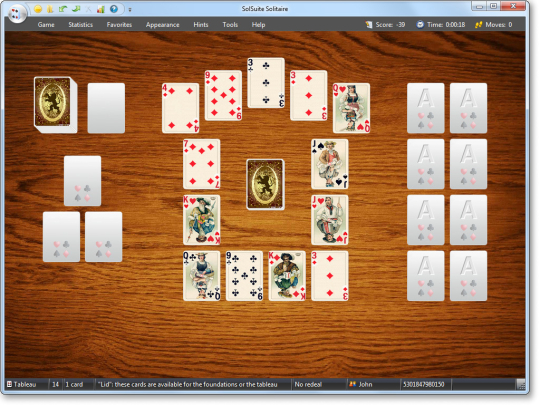Select the queen of clubs card
Viewport: 540px width, 405px height.
pos(202,276)
